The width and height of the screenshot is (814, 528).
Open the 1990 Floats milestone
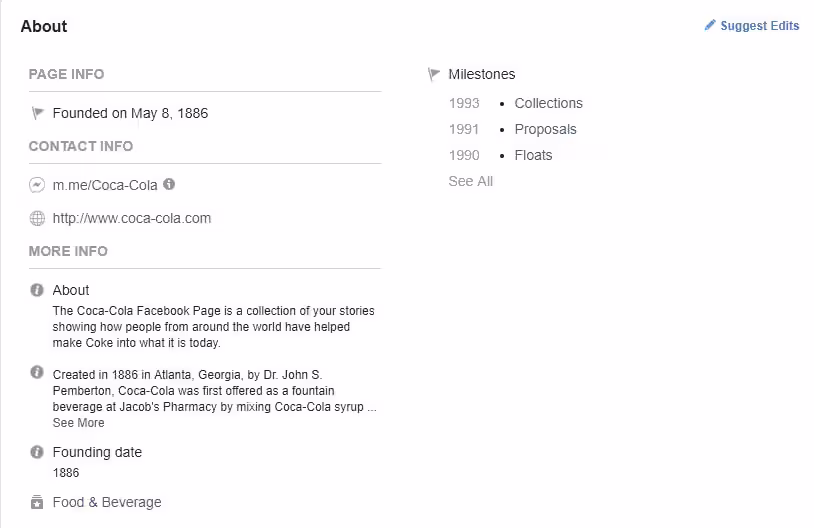pyautogui.click(x=533, y=155)
